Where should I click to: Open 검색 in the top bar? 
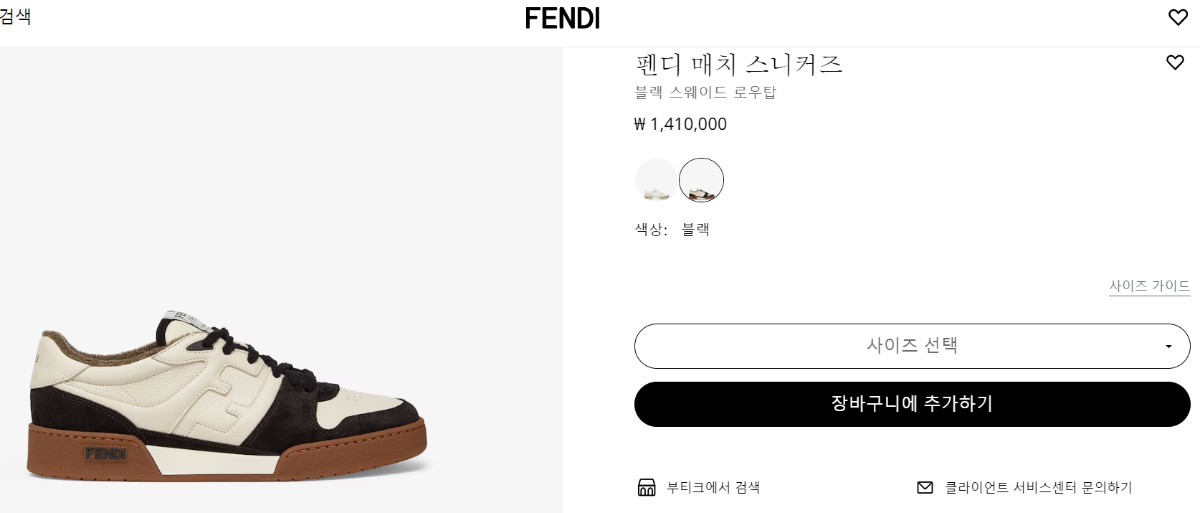15,16
